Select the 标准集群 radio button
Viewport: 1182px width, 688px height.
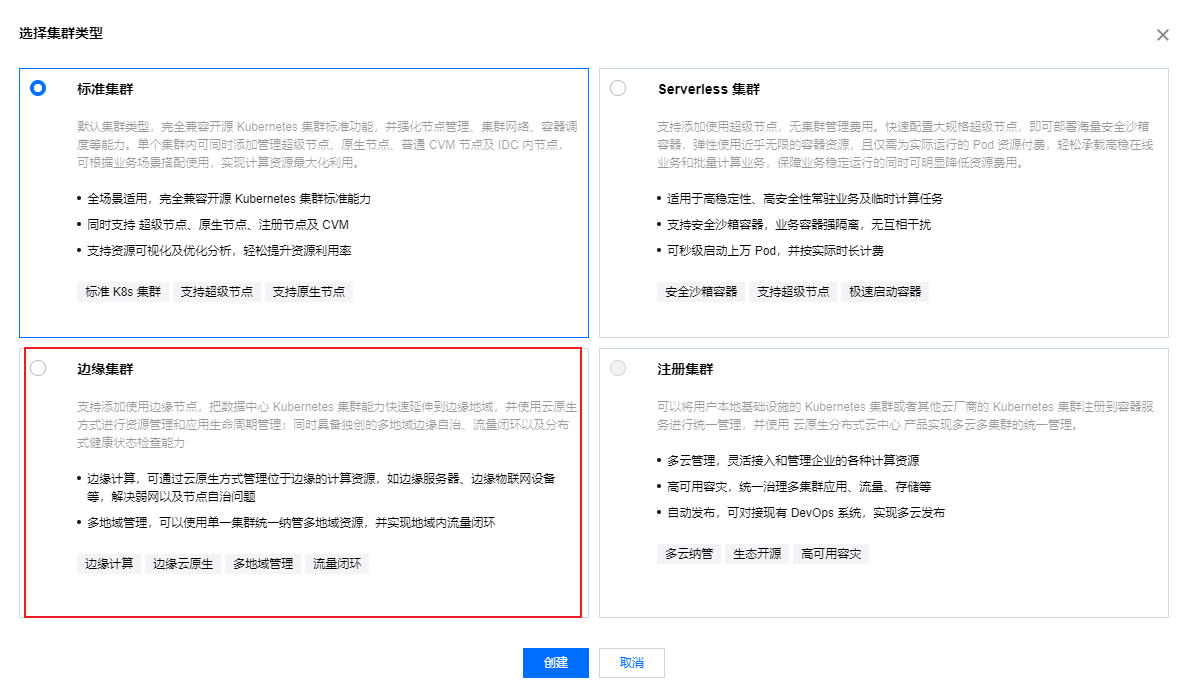tap(38, 88)
